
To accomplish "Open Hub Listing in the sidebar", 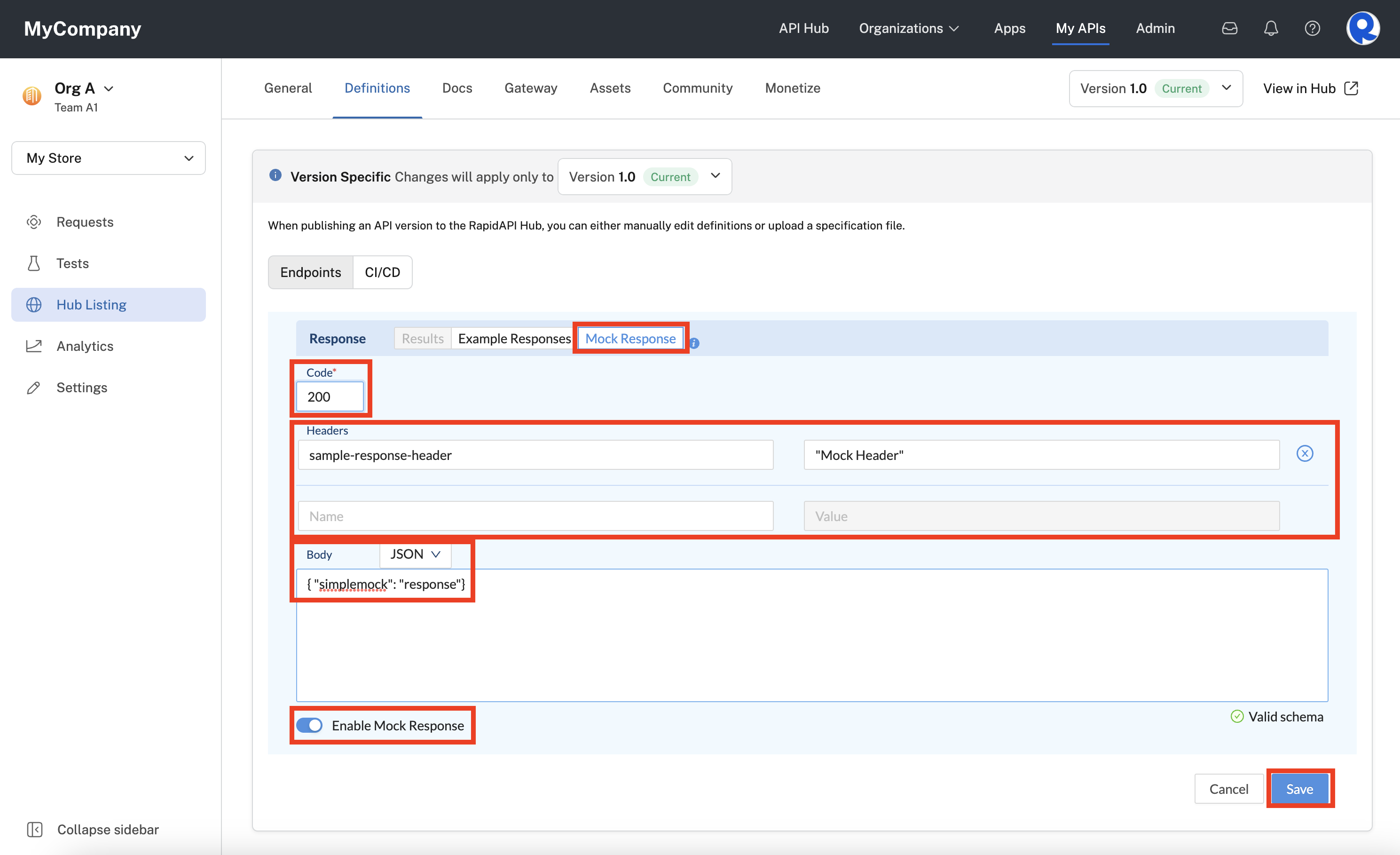I will (x=109, y=305).
